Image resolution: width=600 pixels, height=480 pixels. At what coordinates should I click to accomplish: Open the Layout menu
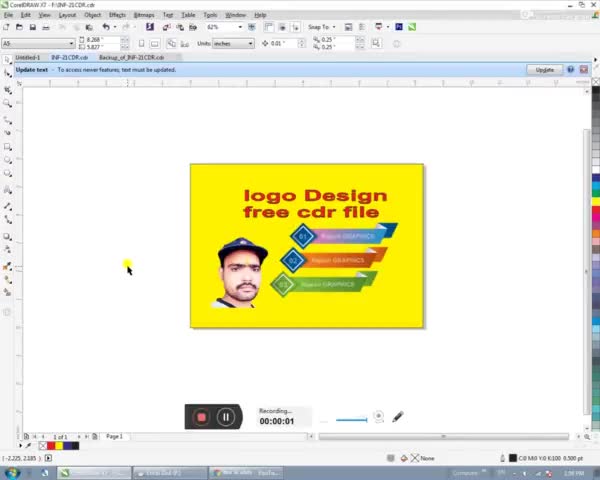pyautogui.click(x=67, y=15)
